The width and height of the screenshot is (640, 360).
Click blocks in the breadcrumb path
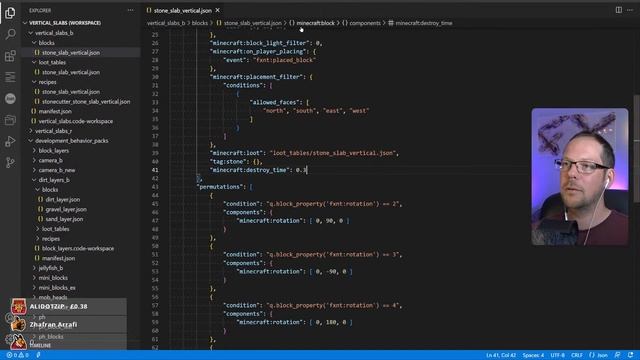click(x=200, y=23)
